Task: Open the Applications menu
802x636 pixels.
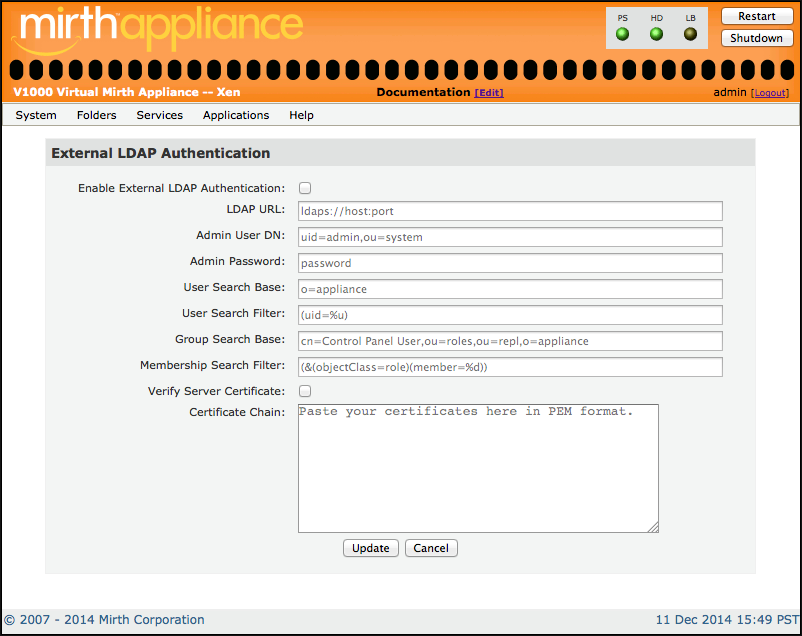Action: pyautogui.click(x=236, y=115)
